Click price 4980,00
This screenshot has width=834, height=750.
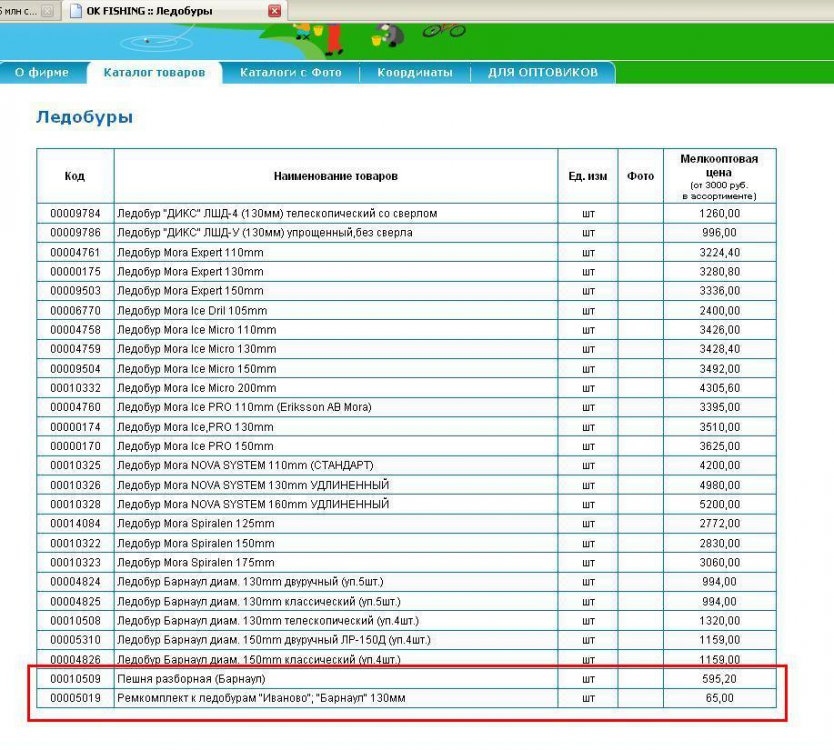coord(719,485)
